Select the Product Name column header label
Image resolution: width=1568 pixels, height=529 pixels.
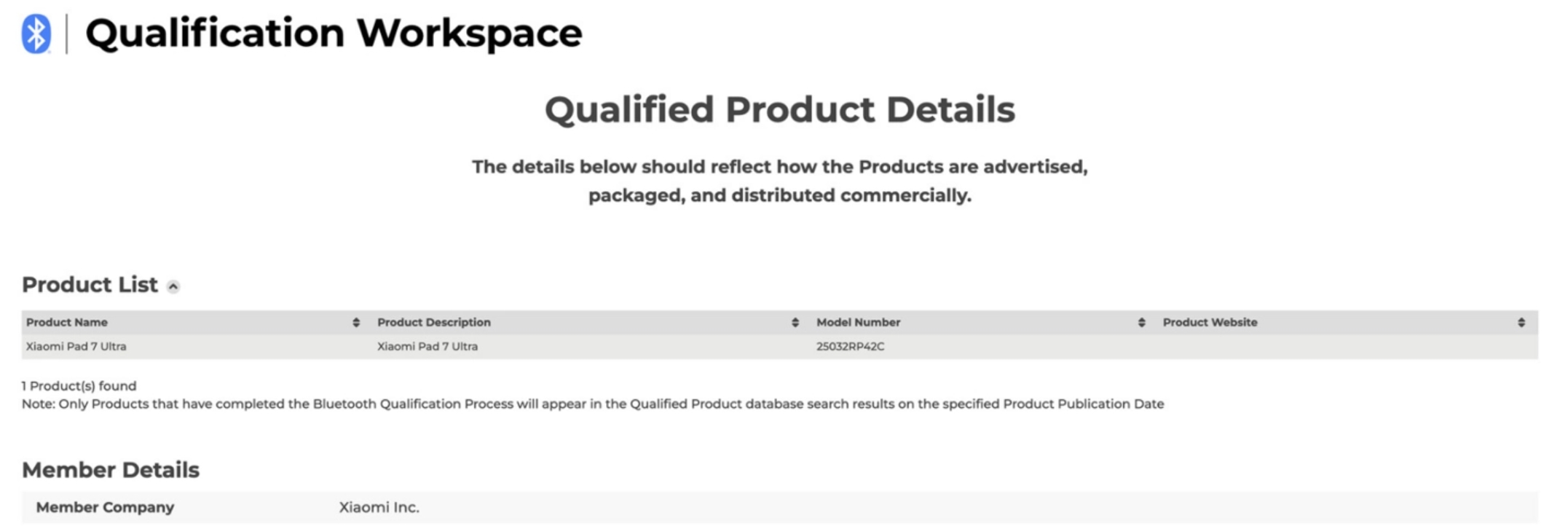click(x=67, y=323)
